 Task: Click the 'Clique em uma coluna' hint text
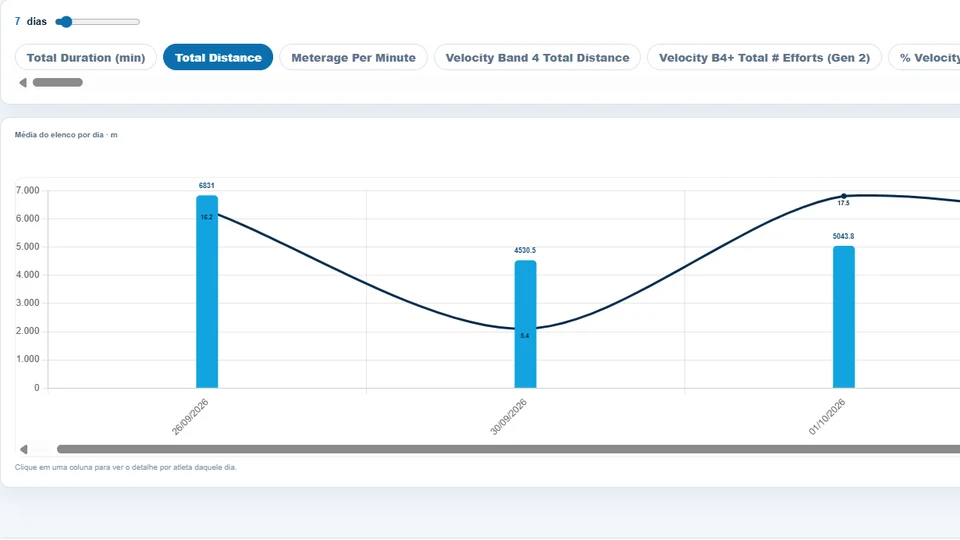pos(126,467)
